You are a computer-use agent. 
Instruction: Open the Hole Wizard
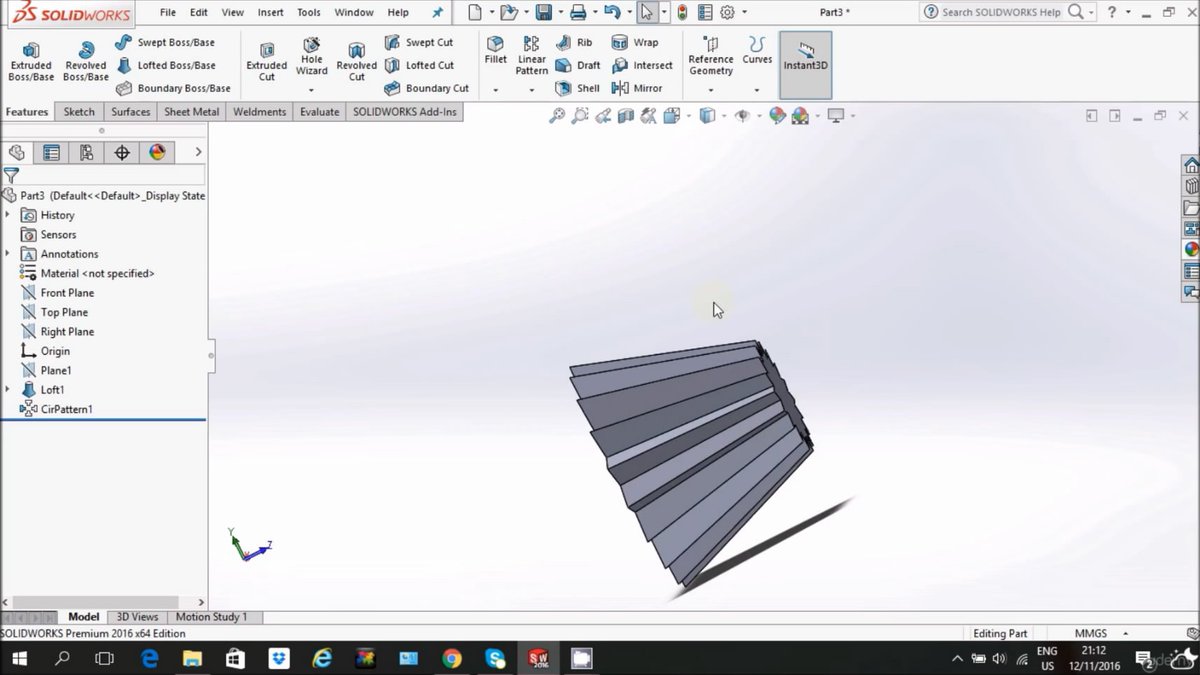(311, 58)
